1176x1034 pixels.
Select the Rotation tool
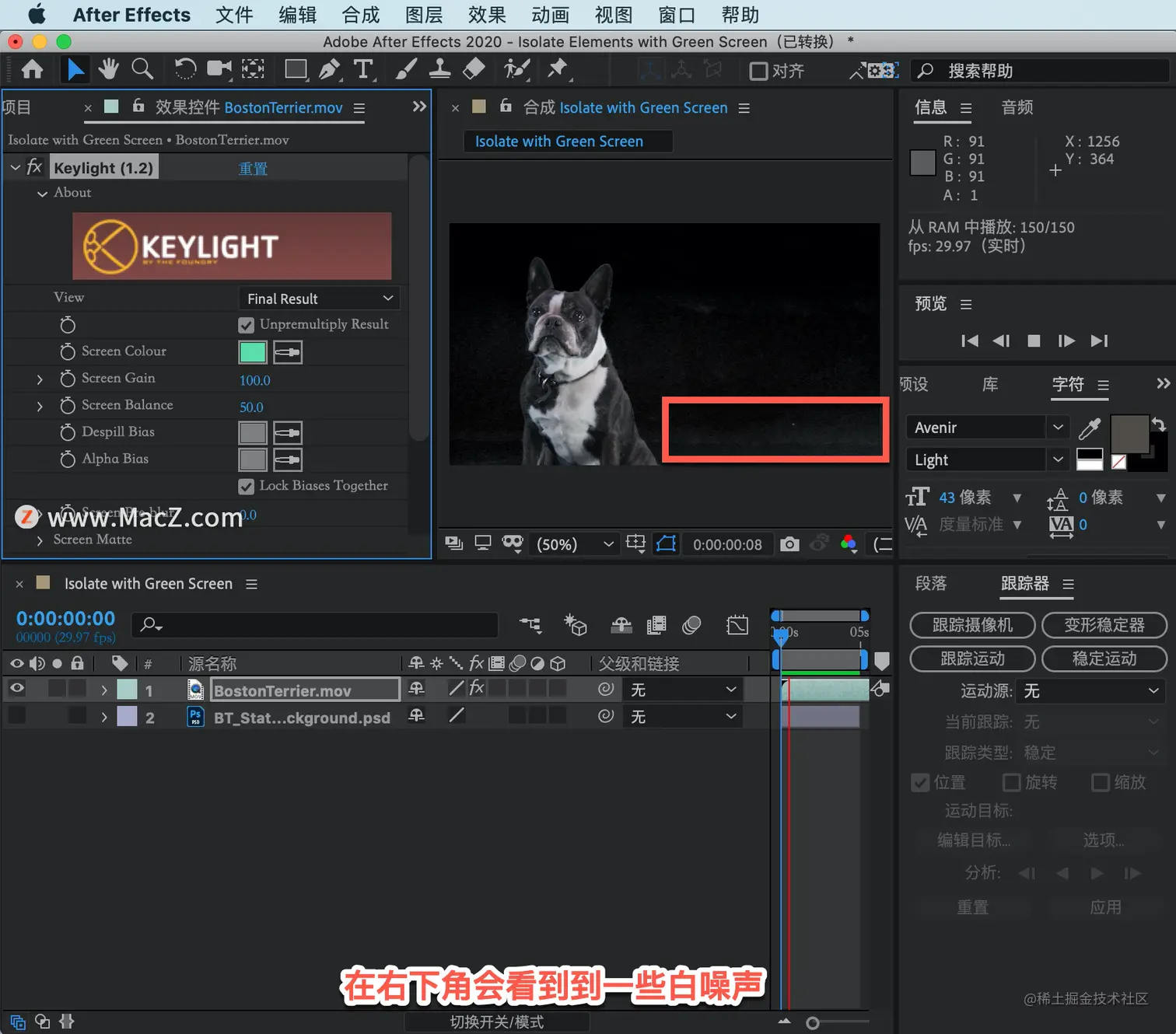point(184,69)
